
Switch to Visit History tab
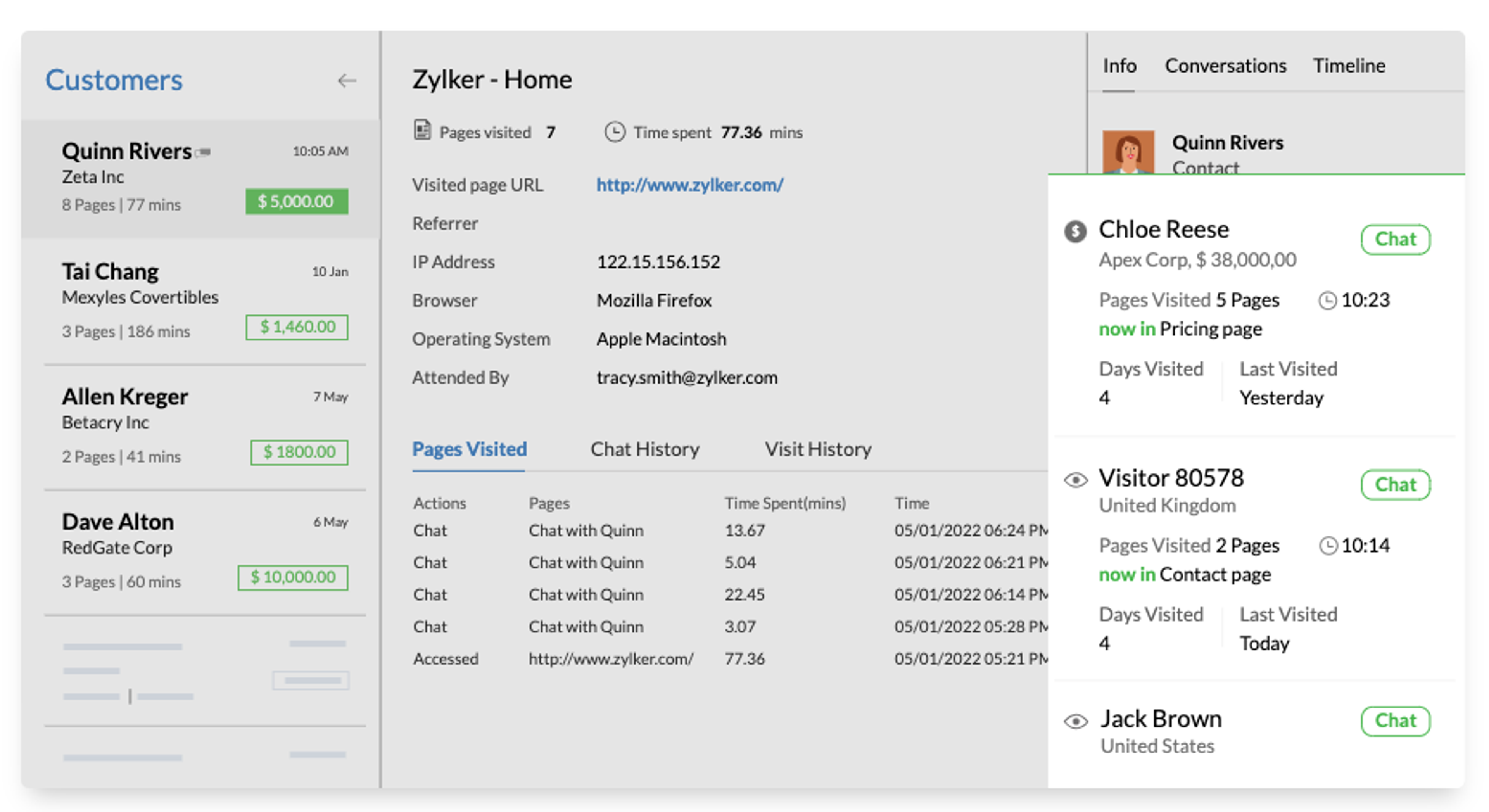[x=818, y=449]
